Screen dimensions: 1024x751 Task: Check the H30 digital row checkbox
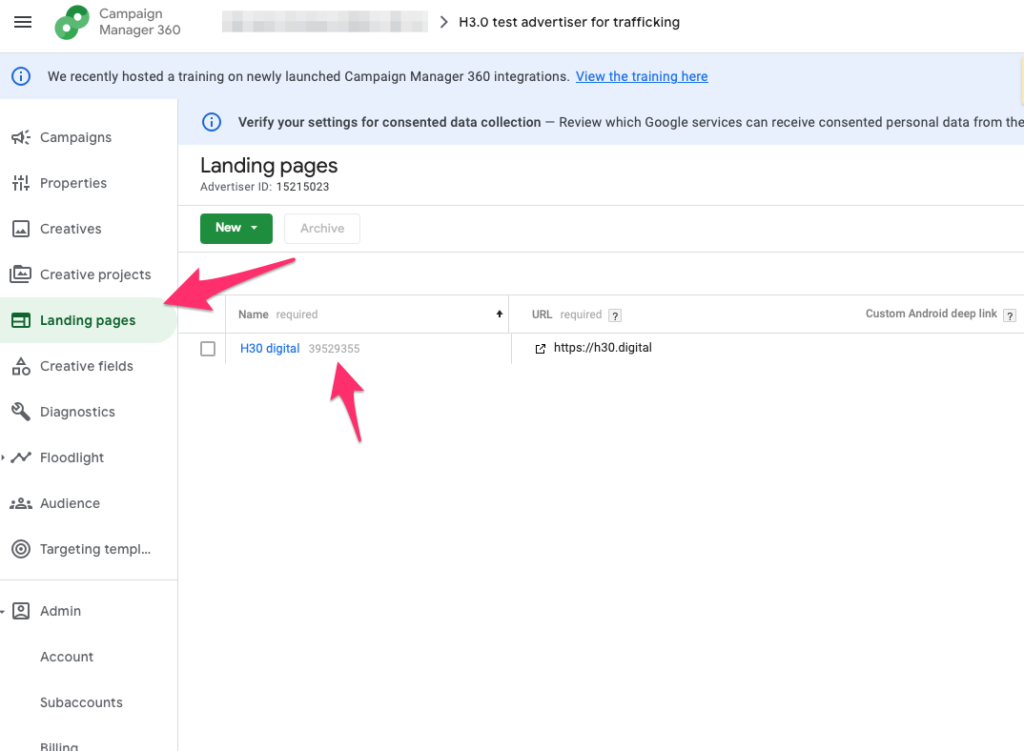point(208,349)
